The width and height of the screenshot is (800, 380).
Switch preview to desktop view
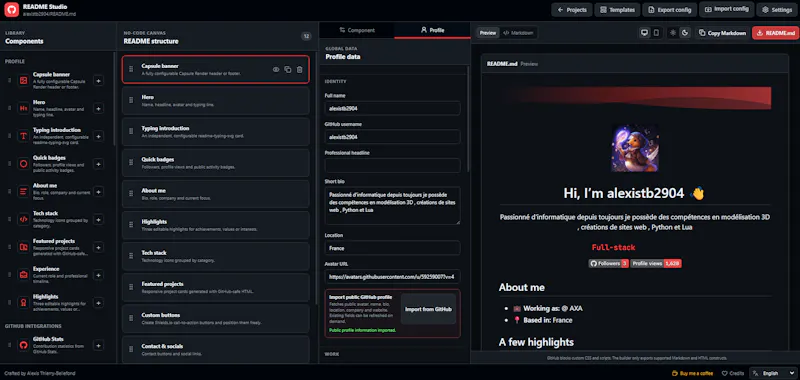click(644, 33)
